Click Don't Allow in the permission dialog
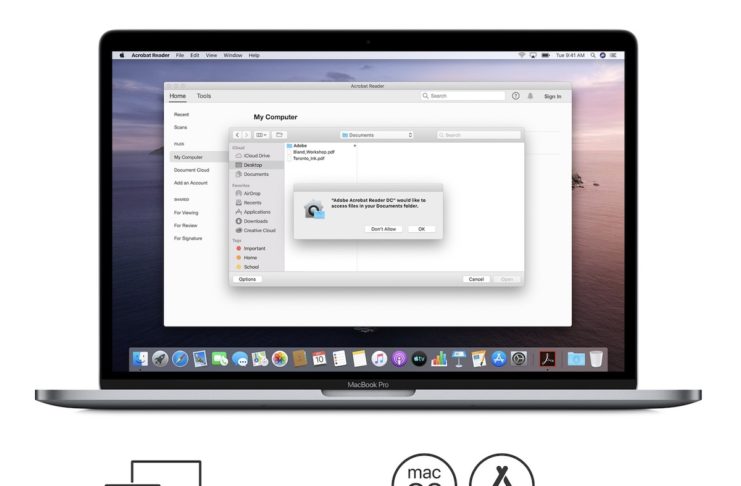 (383, 229)
